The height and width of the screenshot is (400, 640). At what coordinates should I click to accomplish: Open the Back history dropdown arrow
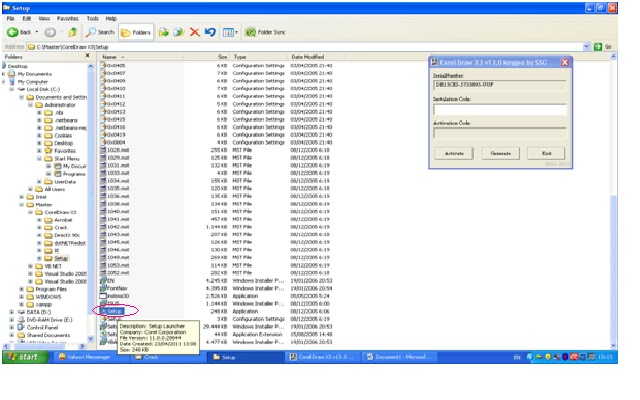click(x=37, y=32)
